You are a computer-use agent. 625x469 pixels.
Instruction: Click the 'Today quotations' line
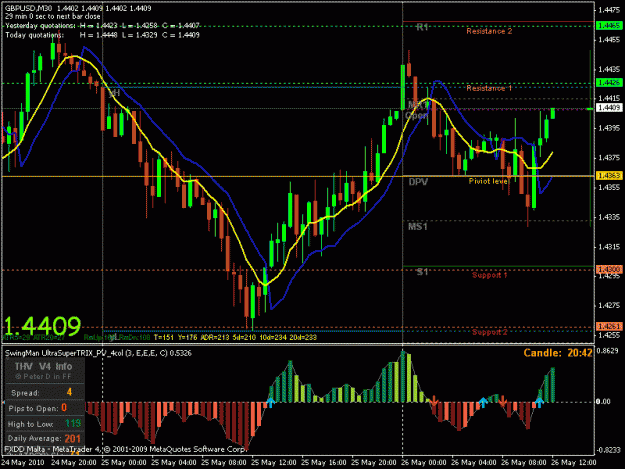coord(102,35)
